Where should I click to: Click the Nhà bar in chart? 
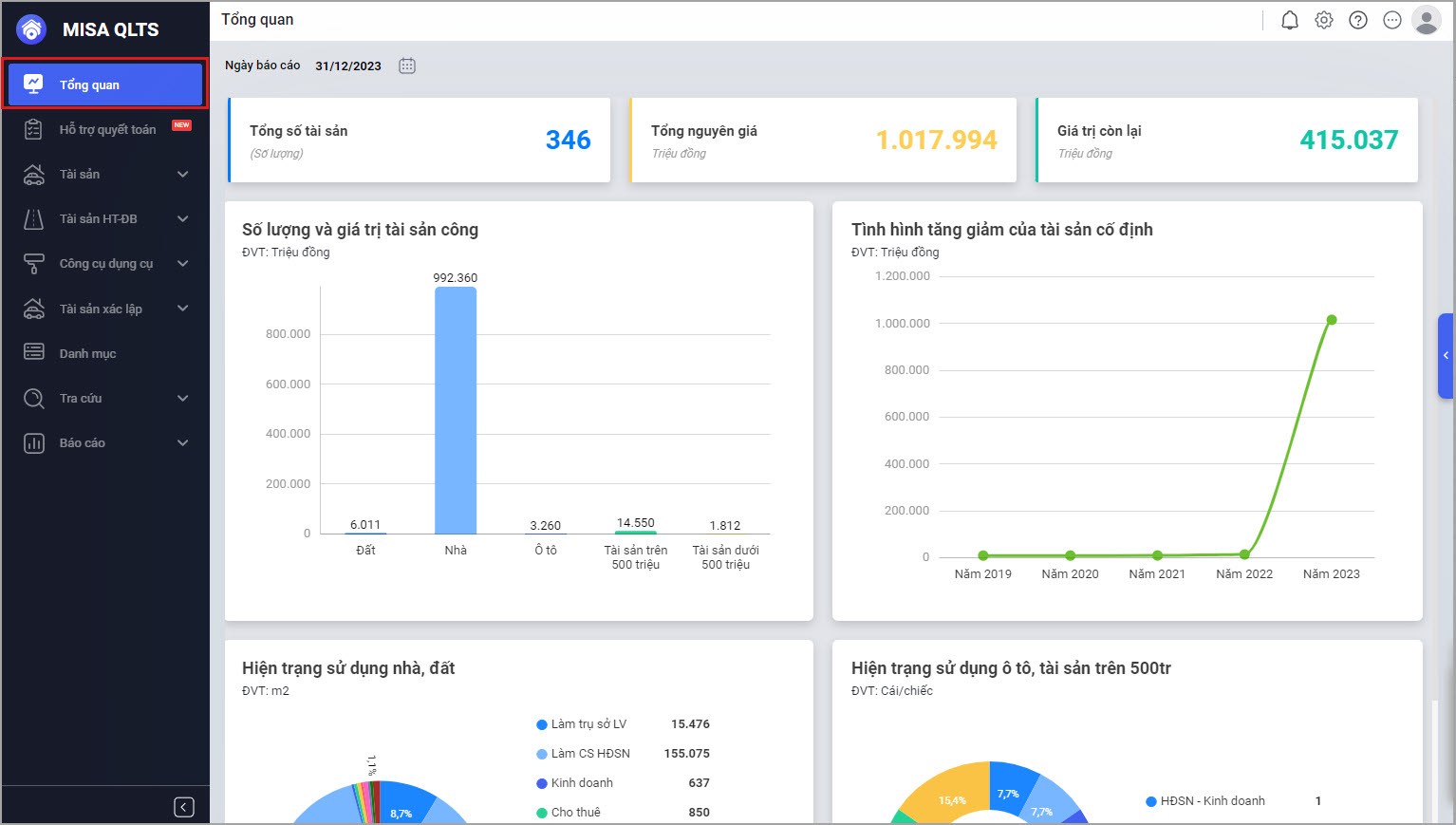pos(456,410)
